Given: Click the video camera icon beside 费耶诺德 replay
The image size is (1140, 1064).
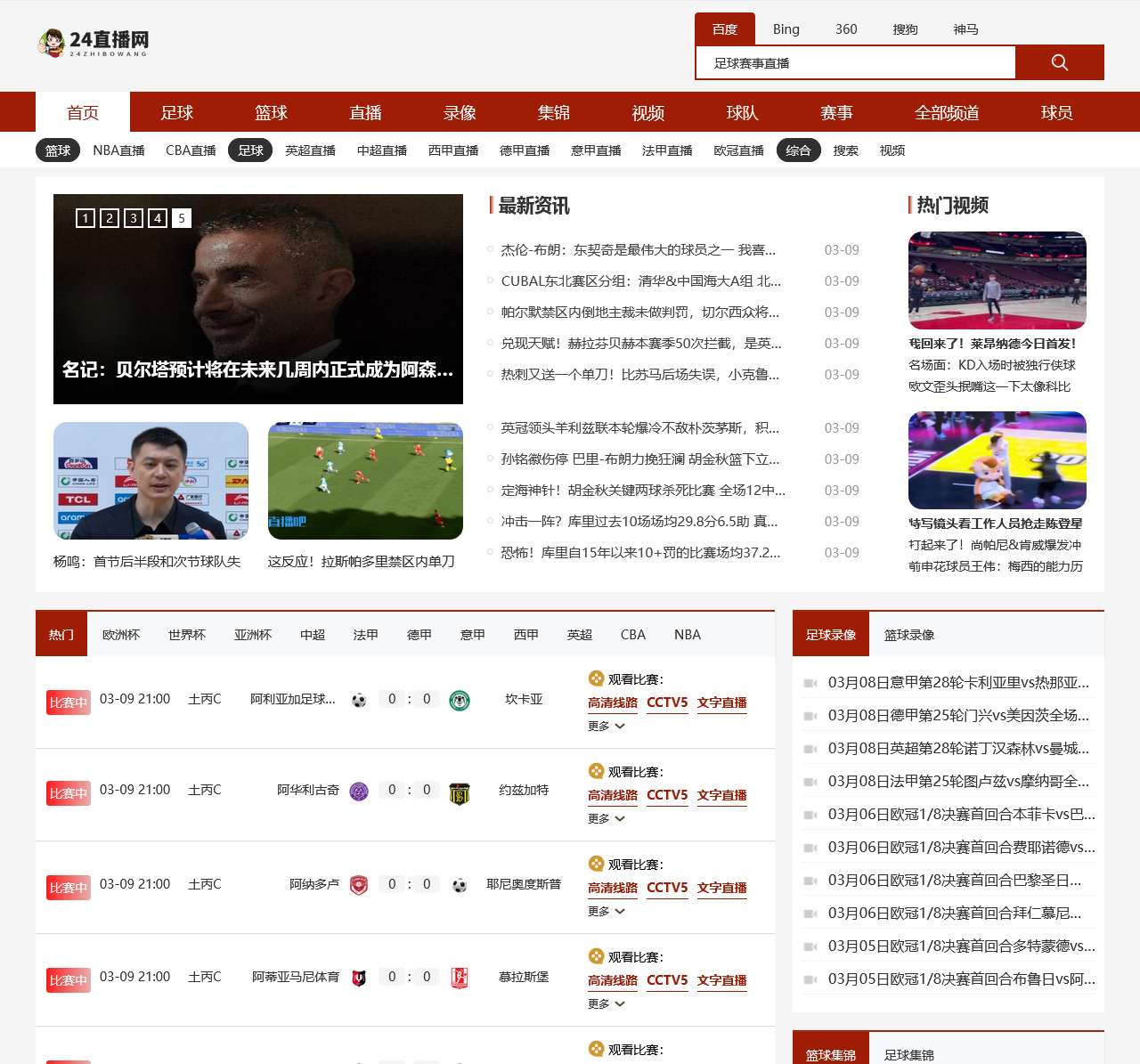Looking at the screenshot, I should 810,848.
